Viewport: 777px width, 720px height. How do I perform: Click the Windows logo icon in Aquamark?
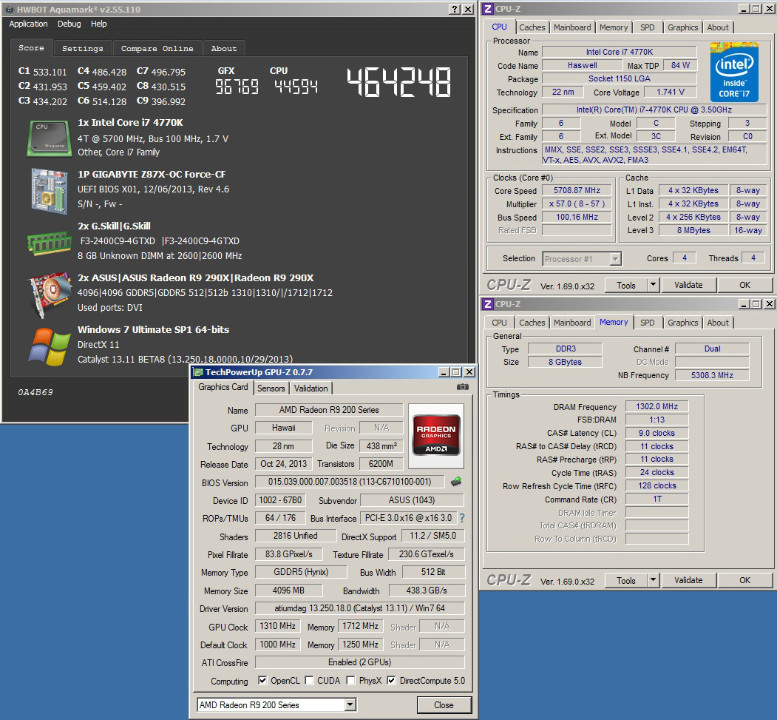(49, 346)
